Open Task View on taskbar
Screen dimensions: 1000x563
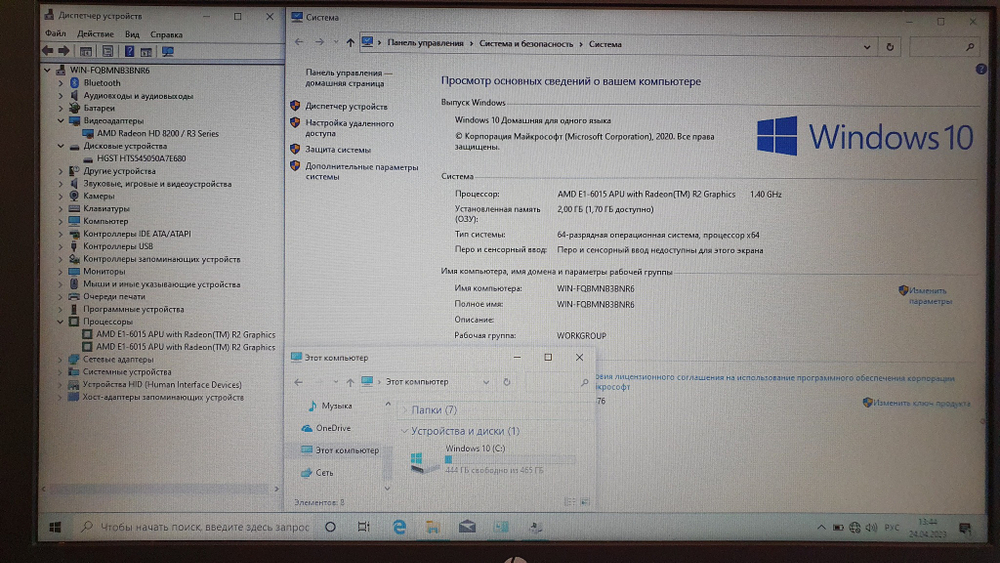click(x=364, y=527)
